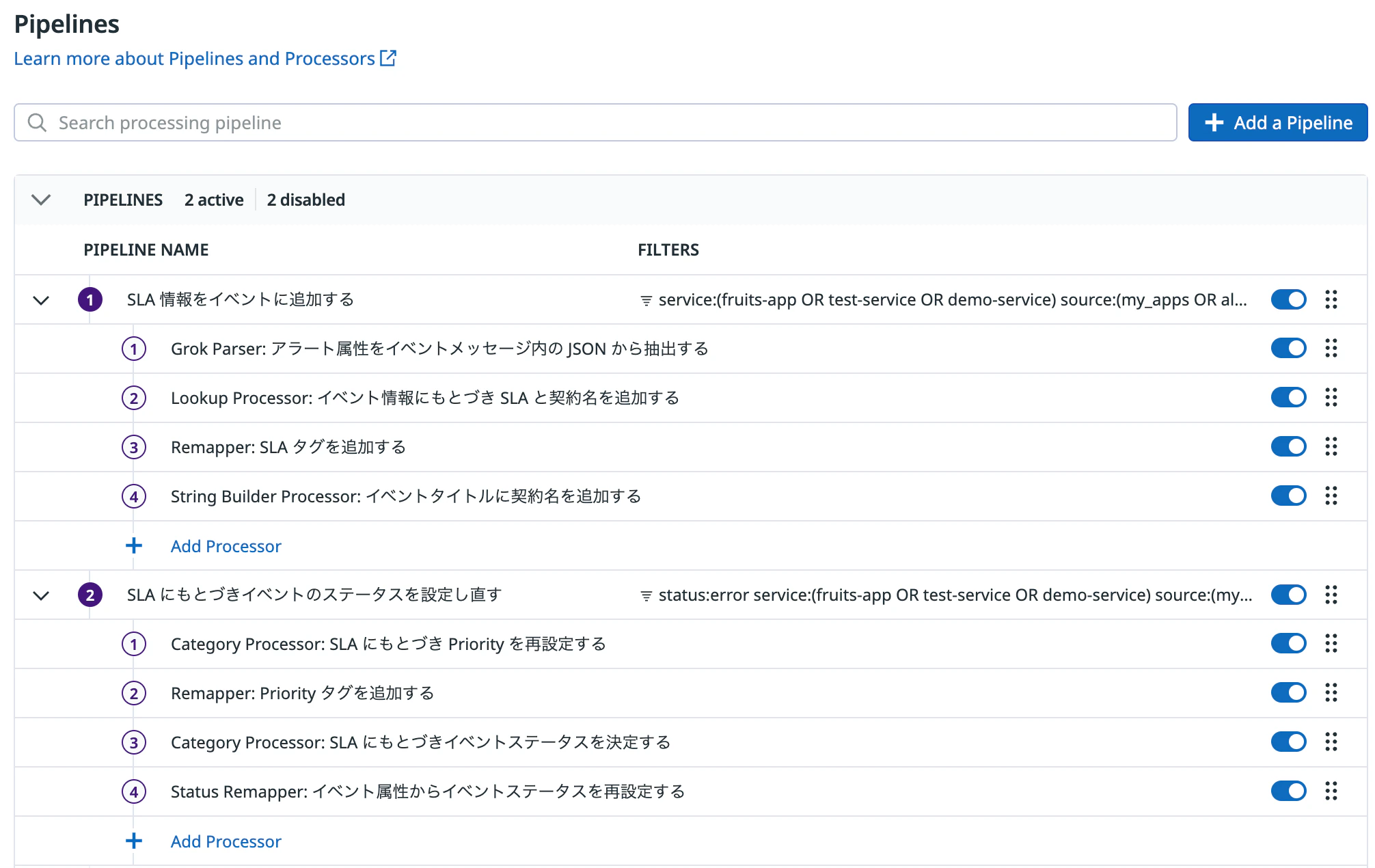This screenshot has height=868, width=1375.
Task: Disable Remapper: SLA タグを追加する toggle
Action: pos(1288,447)
